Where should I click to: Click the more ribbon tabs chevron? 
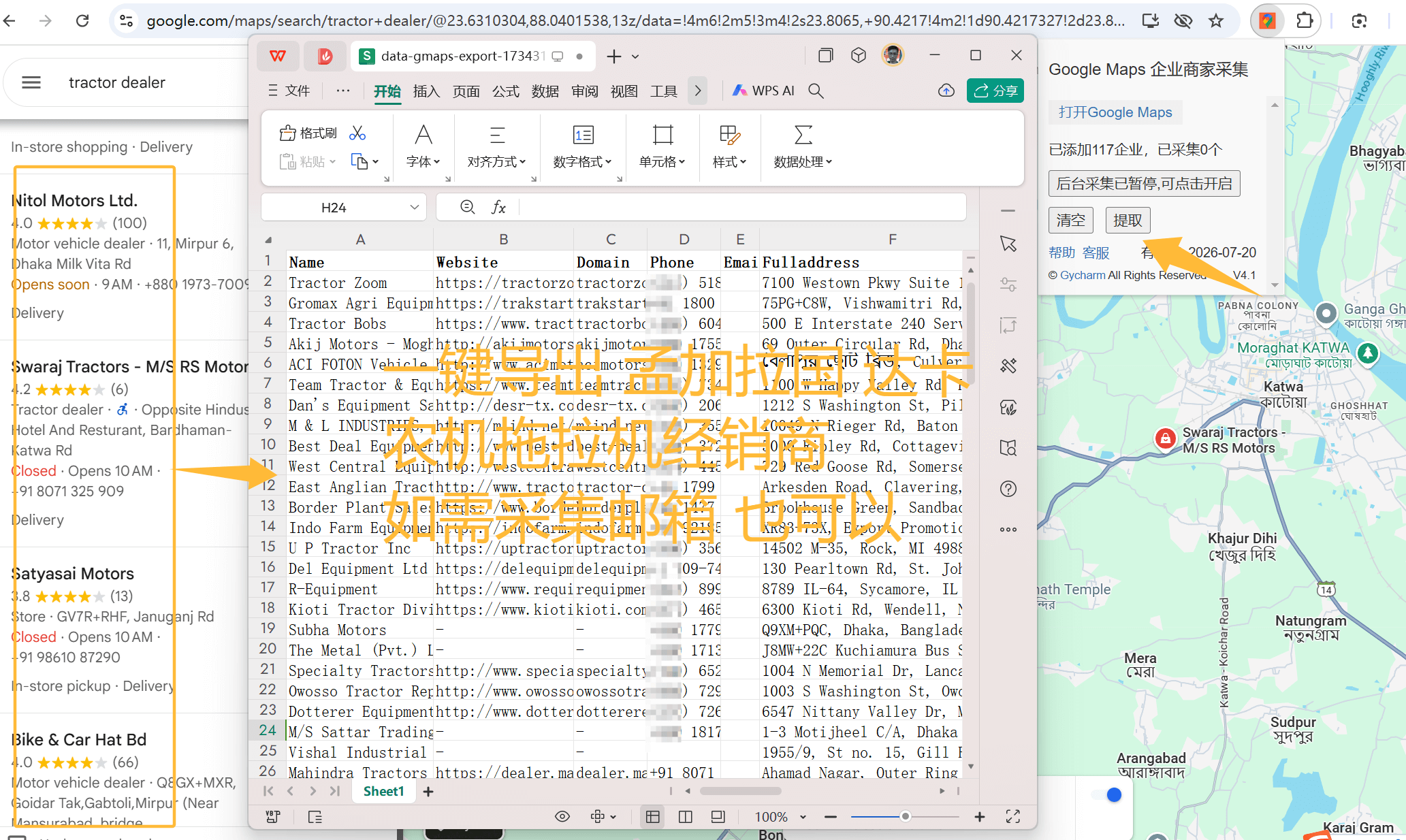697,91
